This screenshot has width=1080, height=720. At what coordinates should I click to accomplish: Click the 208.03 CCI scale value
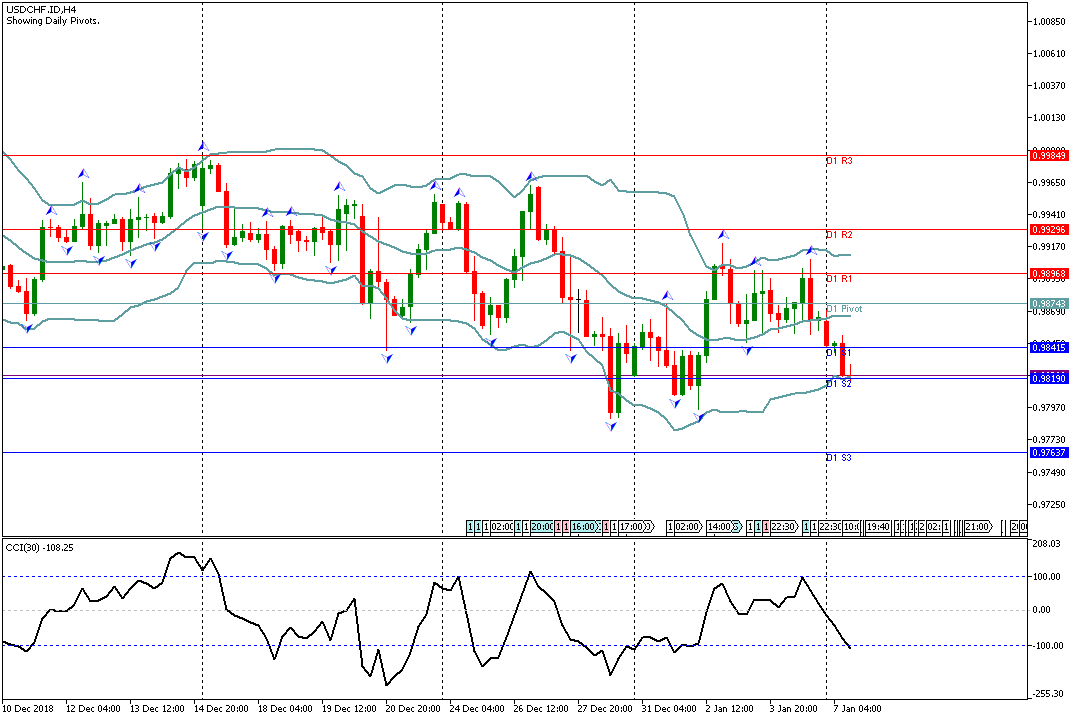[x=1047, y=544]
